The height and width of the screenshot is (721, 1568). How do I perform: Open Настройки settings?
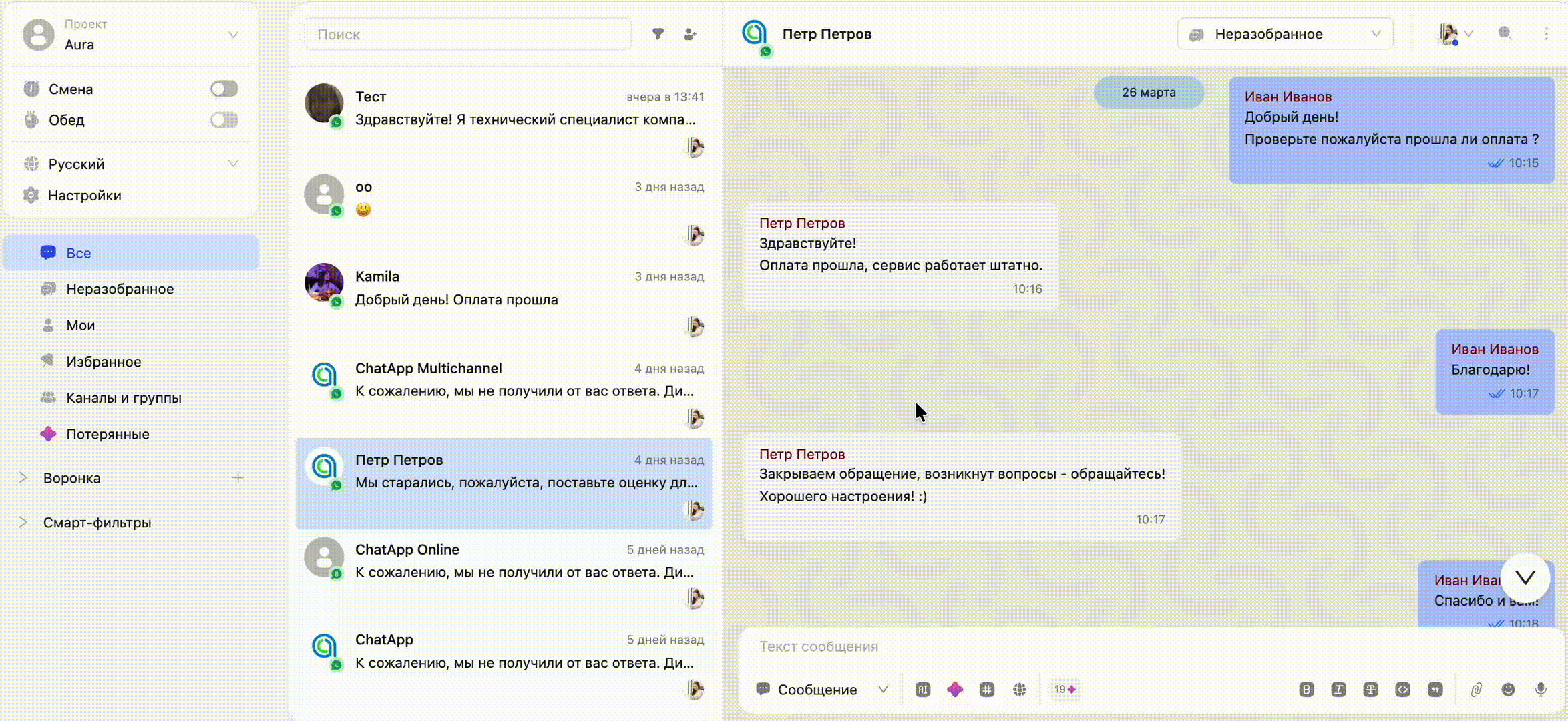click(84, 196)
